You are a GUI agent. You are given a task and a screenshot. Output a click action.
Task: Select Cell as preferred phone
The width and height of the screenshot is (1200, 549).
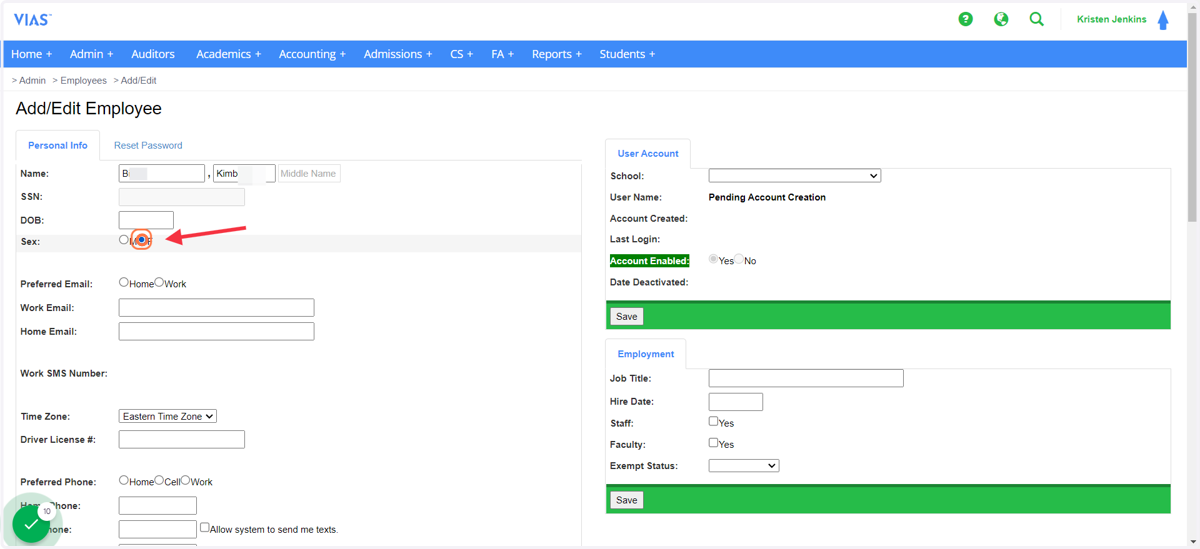click(159, 481)
